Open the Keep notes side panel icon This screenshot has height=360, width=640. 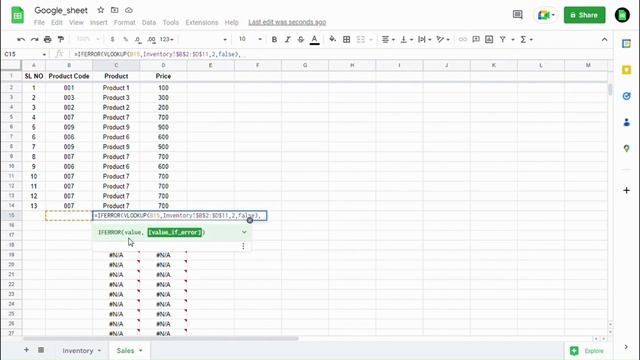click(627, 70)
